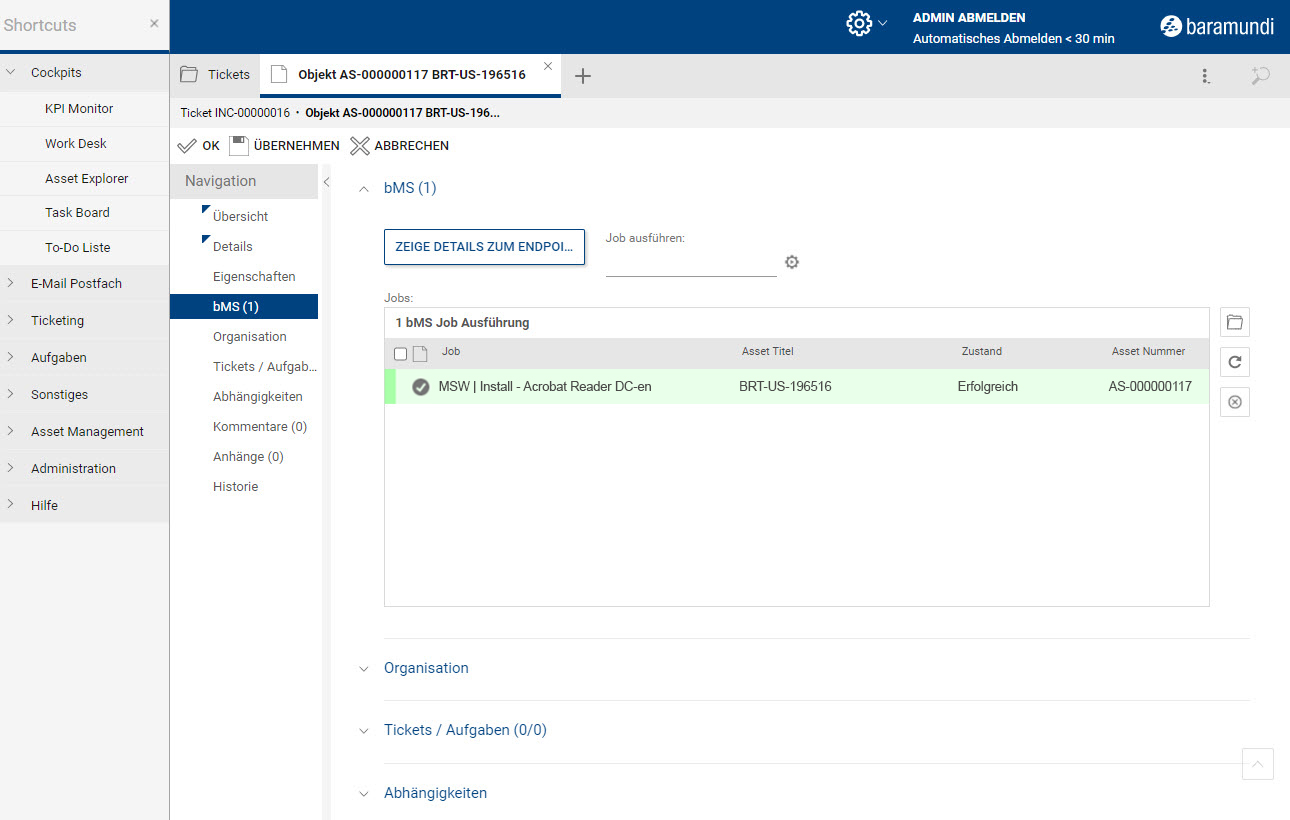
Task: Click ZEIGE DETAILS ZUM ENDPOINT button
Action: point(484,247)
